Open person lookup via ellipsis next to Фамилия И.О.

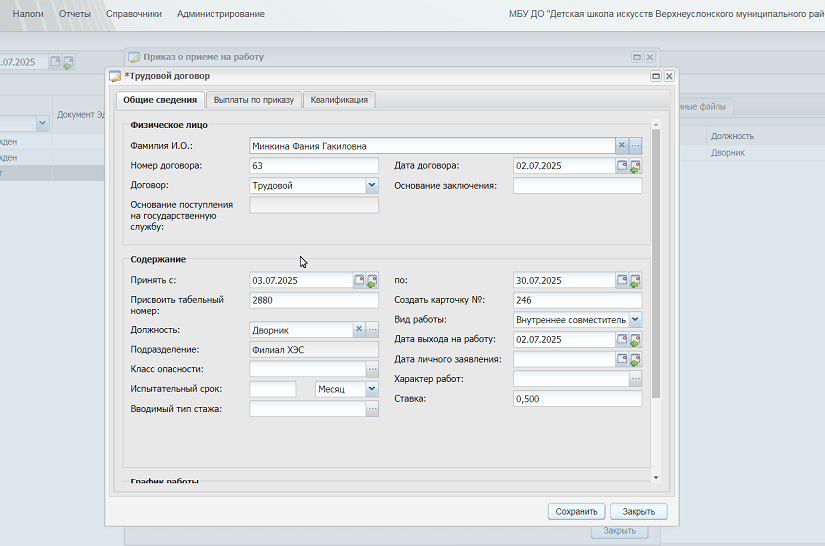tap(636, 146)
